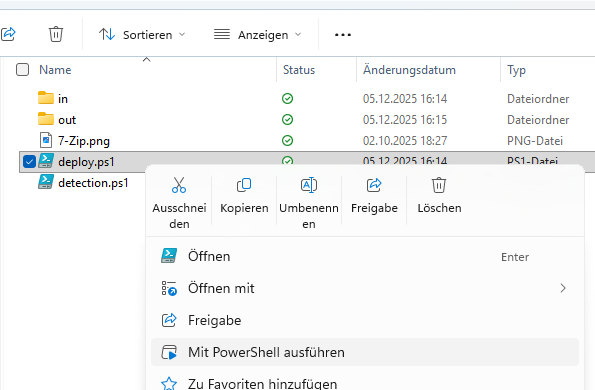Sort by the Name column header

55,70
